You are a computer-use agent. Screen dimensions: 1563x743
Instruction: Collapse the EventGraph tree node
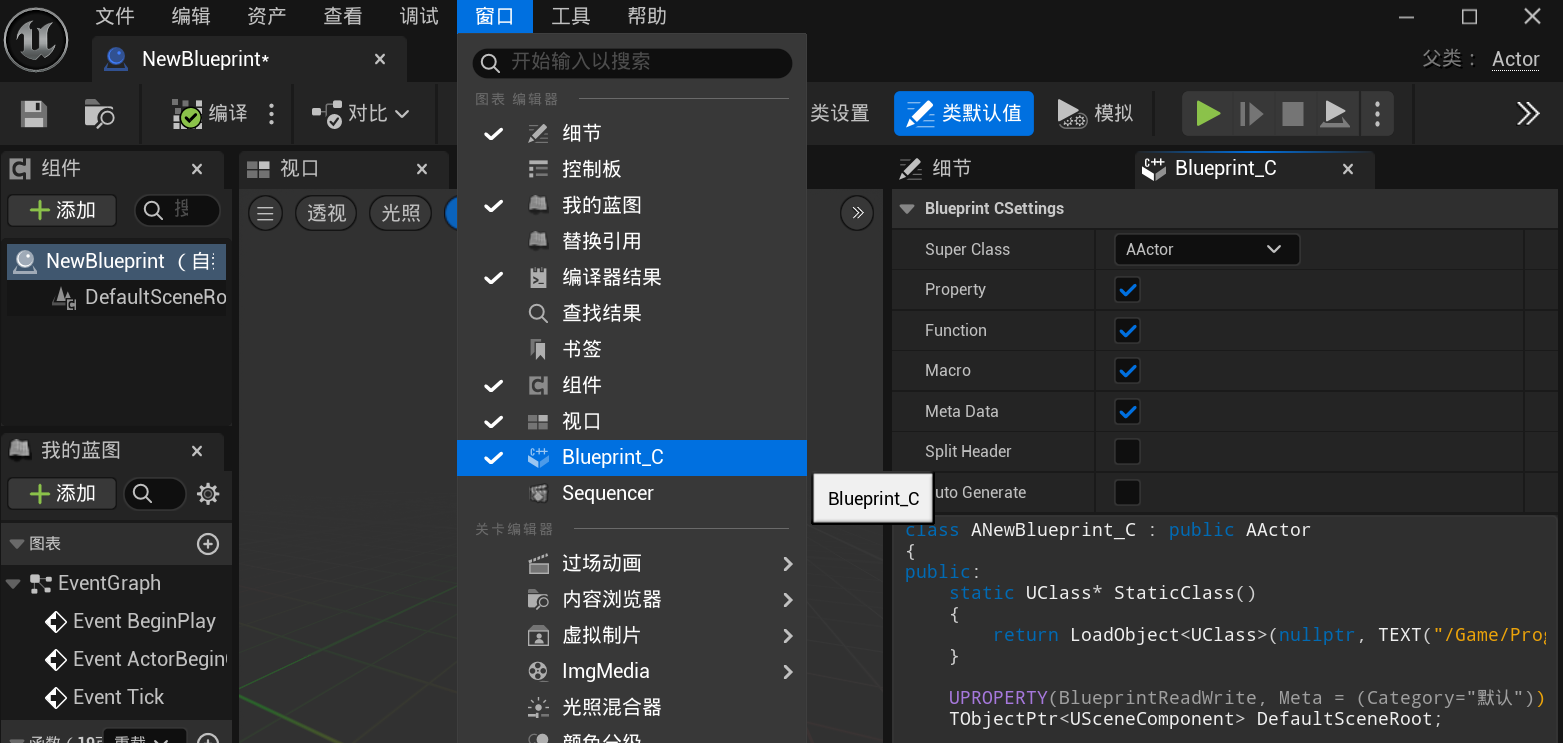(14, 583)
